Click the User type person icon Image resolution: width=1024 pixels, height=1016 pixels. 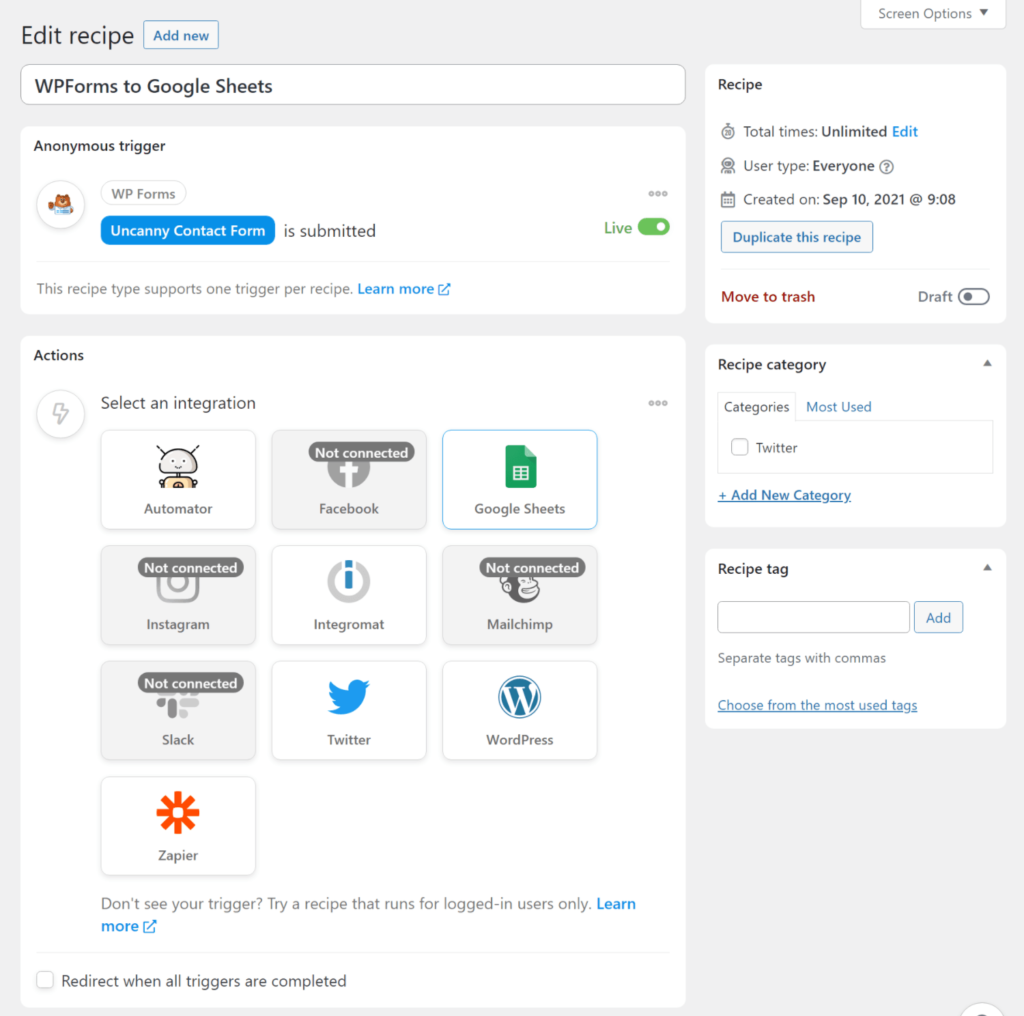pyautogui.click(x=728, y=166)
